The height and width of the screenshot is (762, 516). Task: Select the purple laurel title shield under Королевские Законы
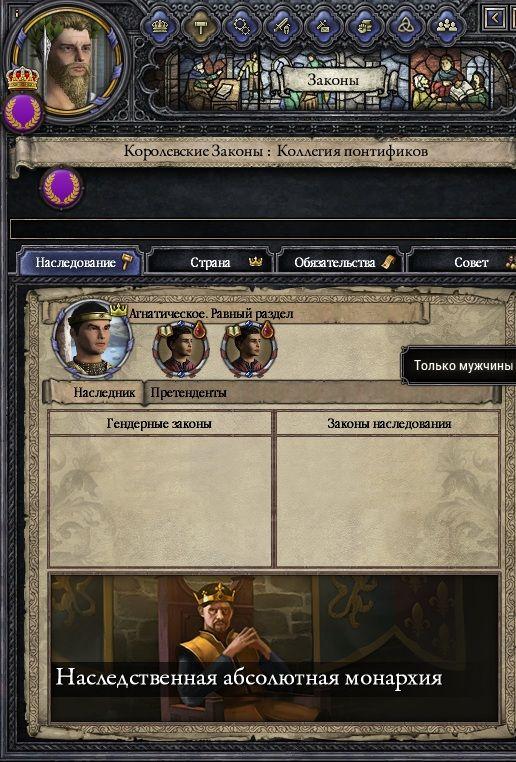[62, 188]
